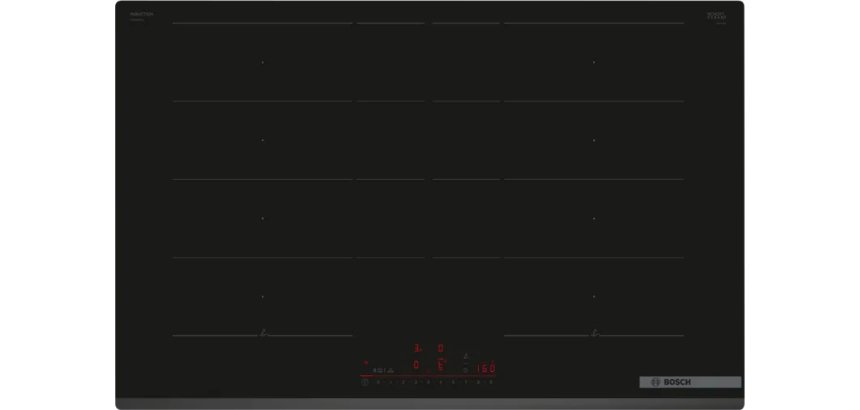Click the INDUCTION label text

[141, 14]
